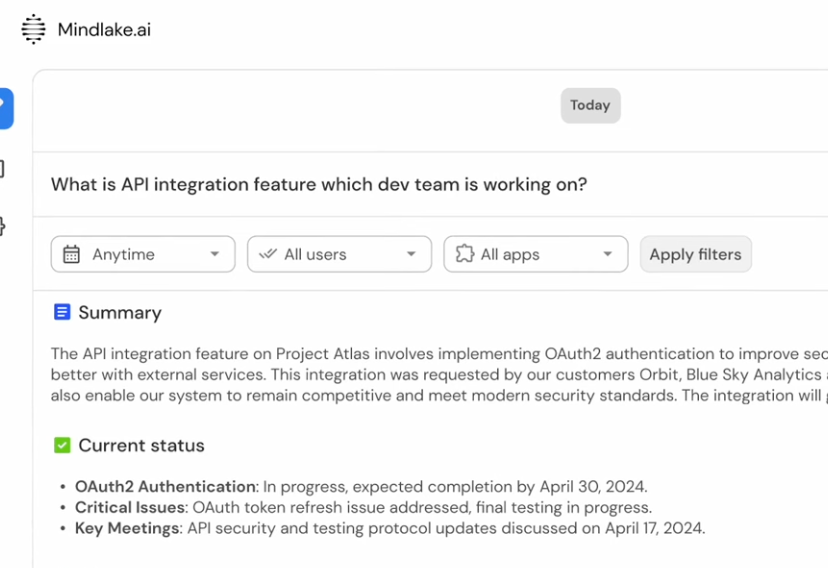This screenshot has width=828, height=568.
Task: Click the square icon in left sidebar
Action: [x=3, y=169]
